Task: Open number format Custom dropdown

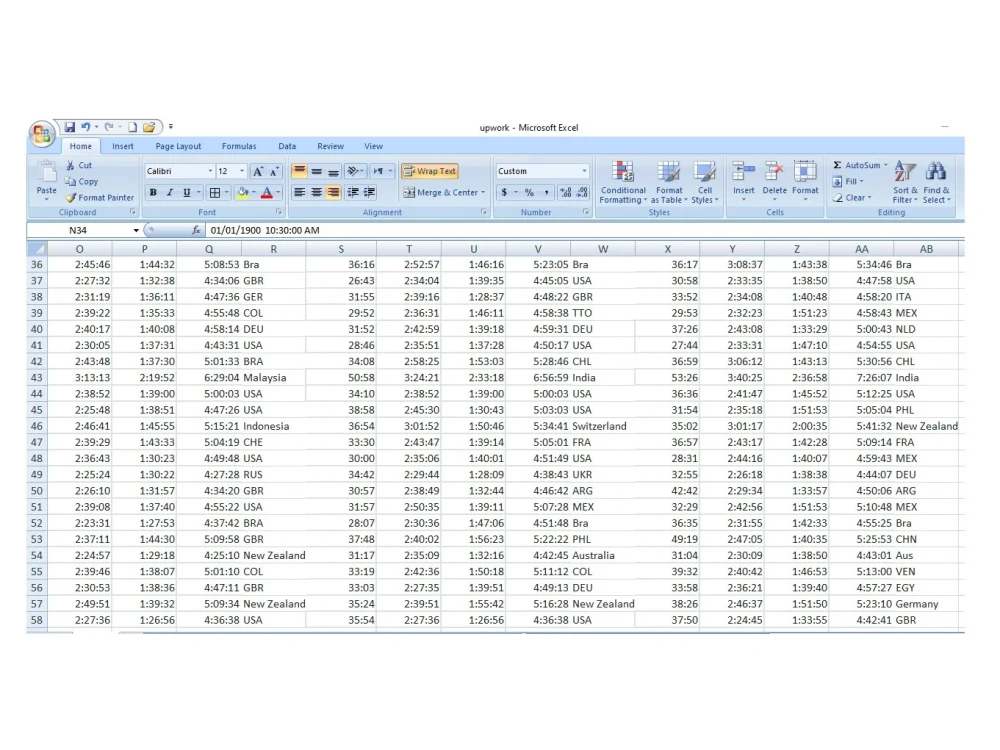Action: (584, 172)
